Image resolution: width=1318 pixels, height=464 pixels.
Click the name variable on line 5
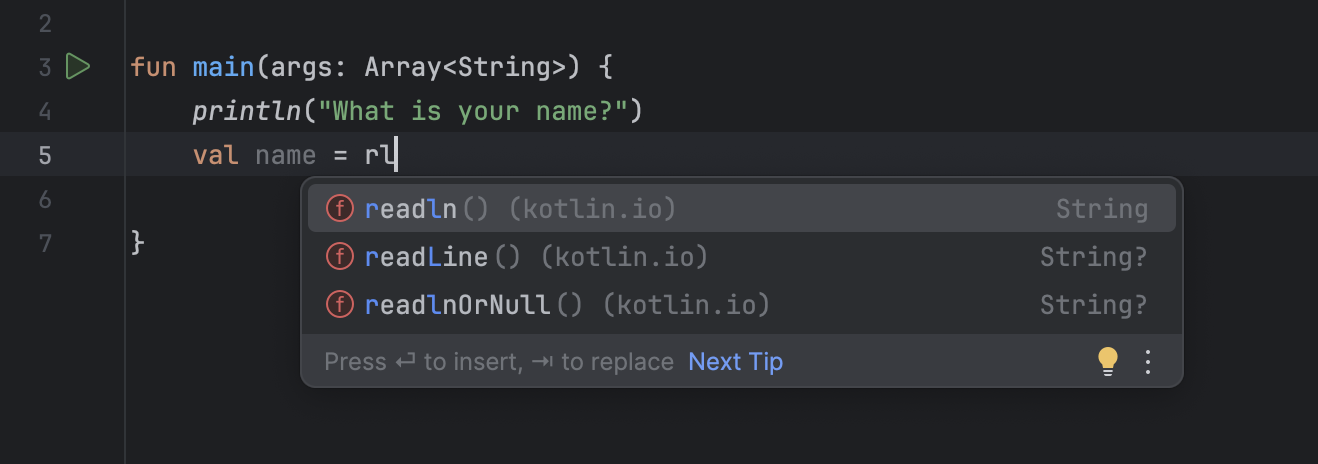pos(285,155)
